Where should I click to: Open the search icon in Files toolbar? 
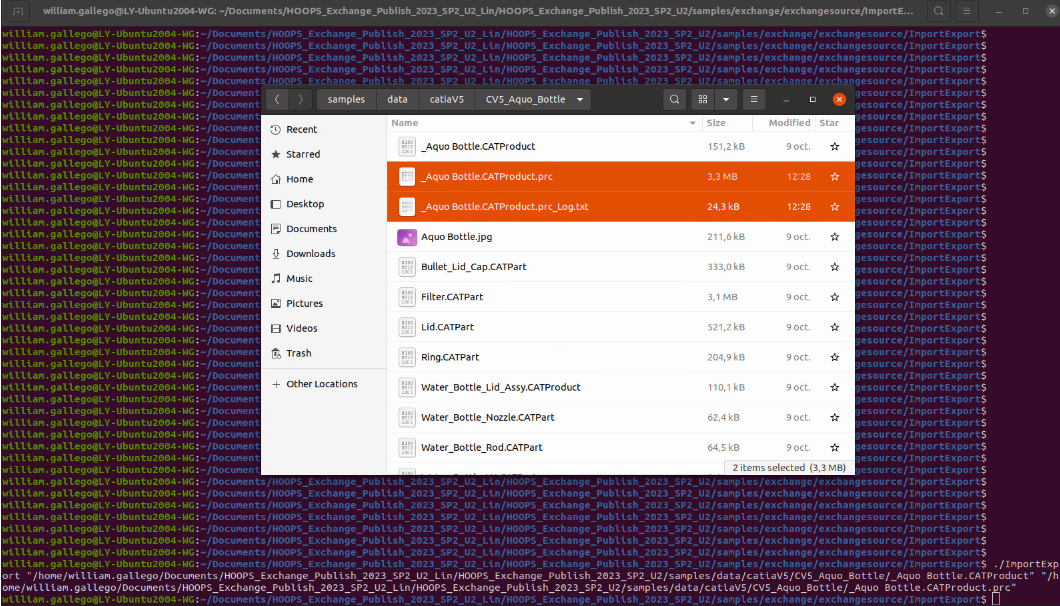pos(674,100)
